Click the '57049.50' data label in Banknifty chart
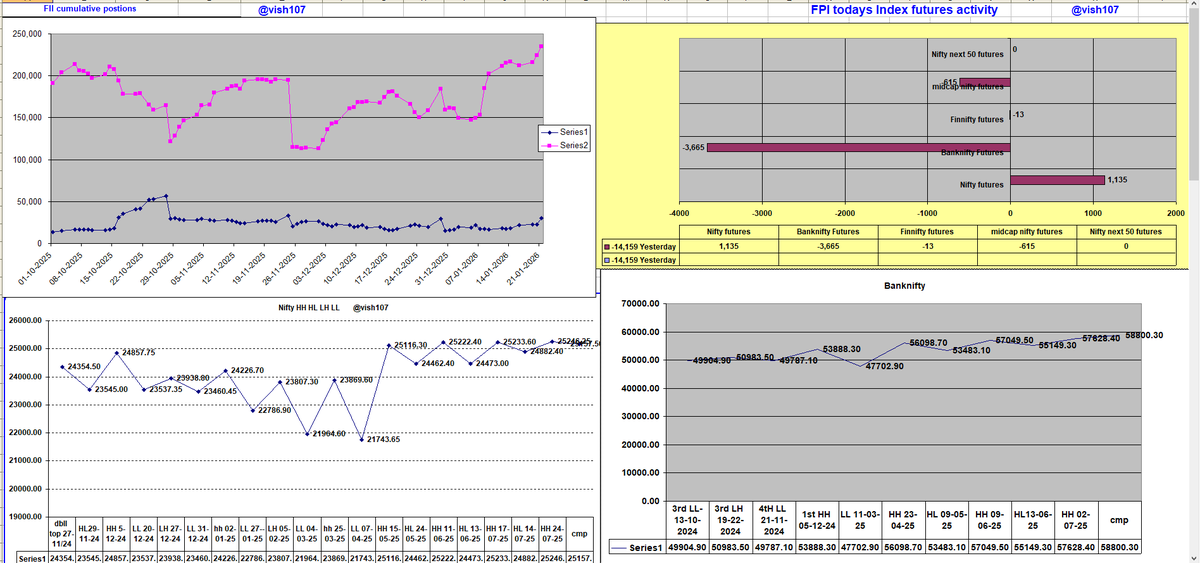1200x563 pixels. pyautogui.click(x=1014, y=341)
